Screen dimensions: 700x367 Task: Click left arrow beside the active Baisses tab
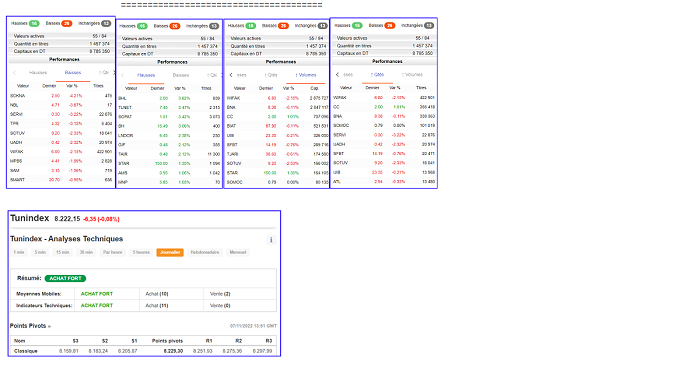14,72
